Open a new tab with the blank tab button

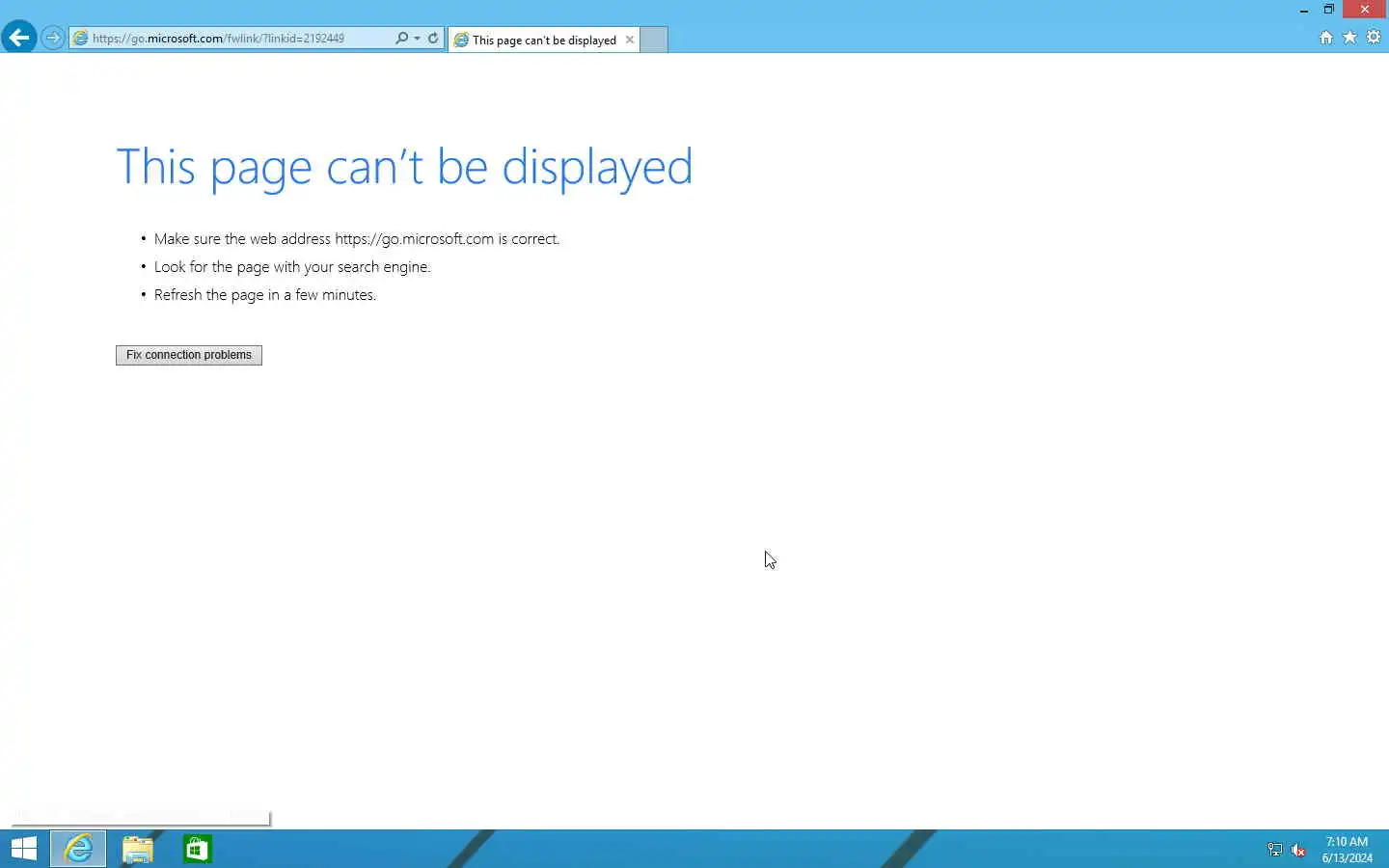pyautogui.click(x=654, y=40)
